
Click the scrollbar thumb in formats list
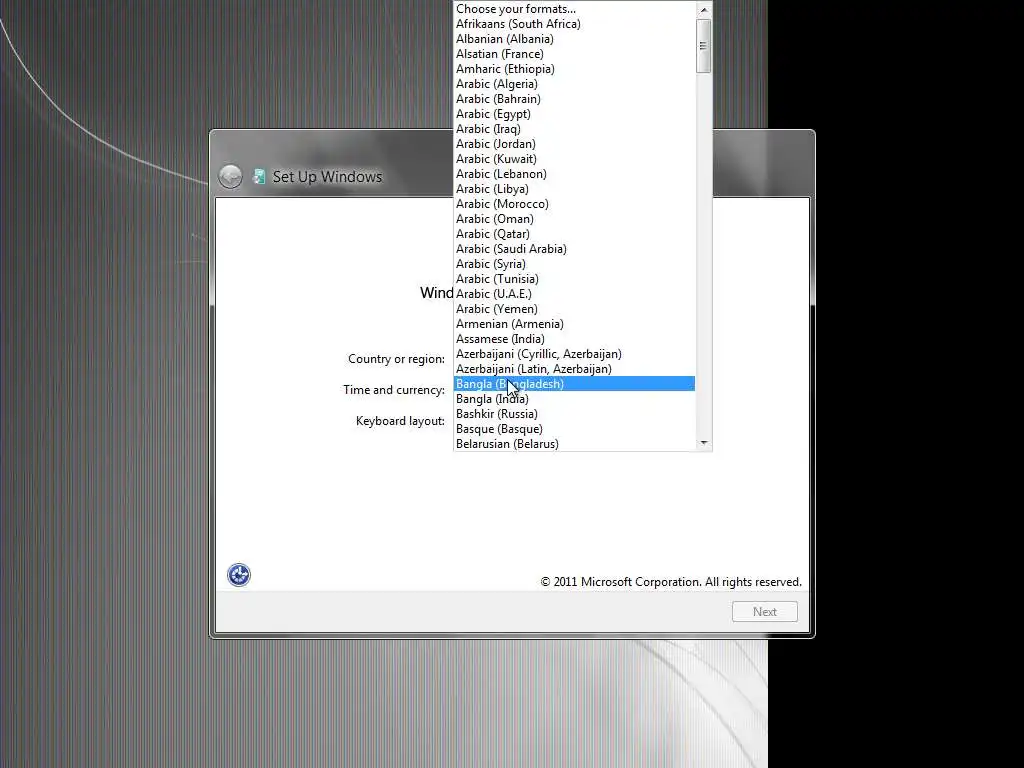[x=703, y=46]
